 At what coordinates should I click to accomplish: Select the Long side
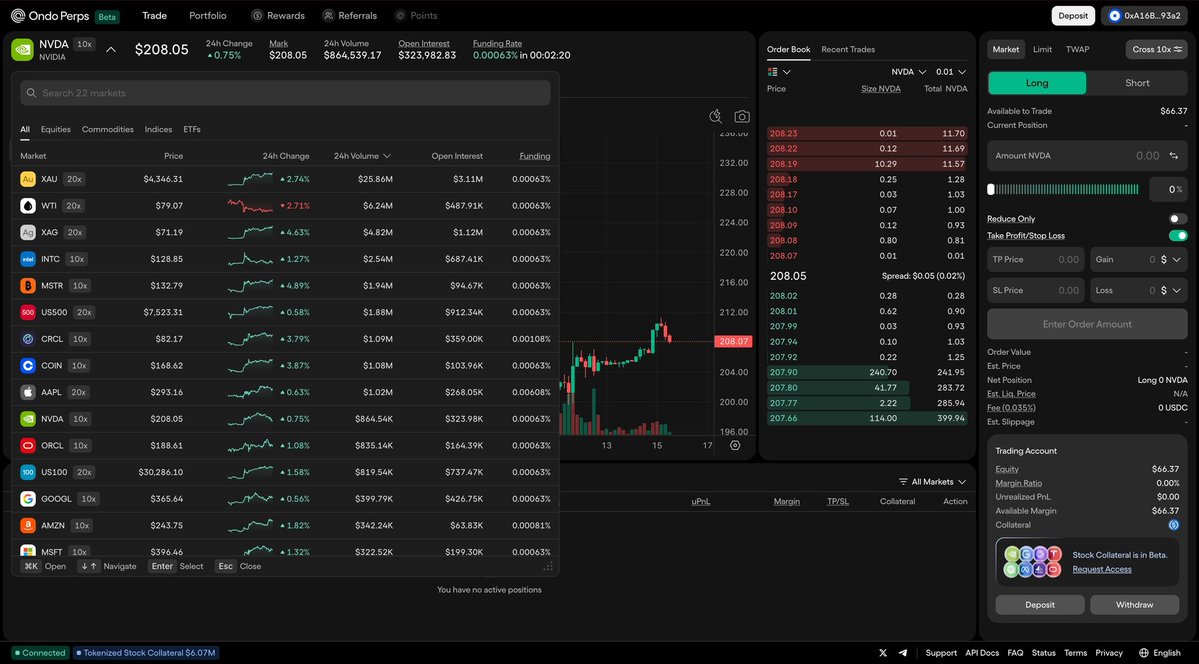pyautogui.click(x=1037, y=83)
